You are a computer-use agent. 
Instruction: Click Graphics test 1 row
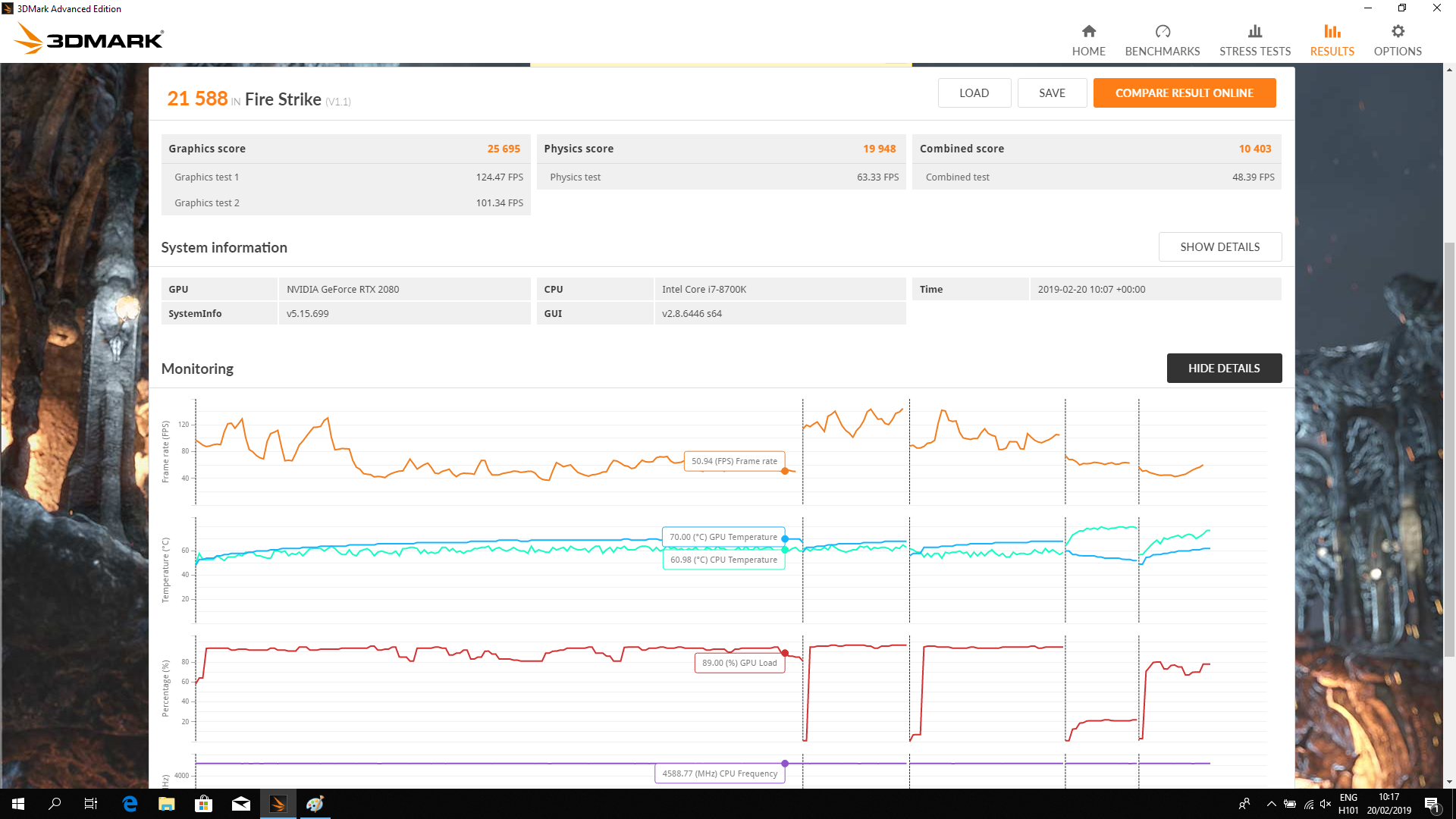(x=346, y=177)
